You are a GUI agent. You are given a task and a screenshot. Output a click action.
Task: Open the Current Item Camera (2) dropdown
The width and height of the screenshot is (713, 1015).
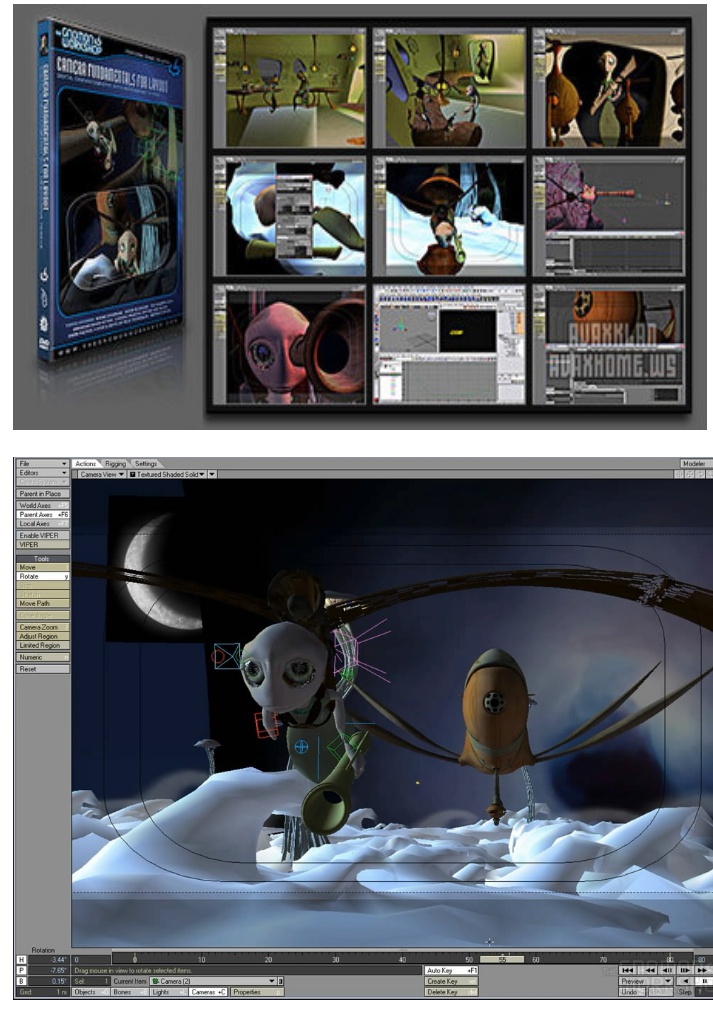click(x=213, y=981)
